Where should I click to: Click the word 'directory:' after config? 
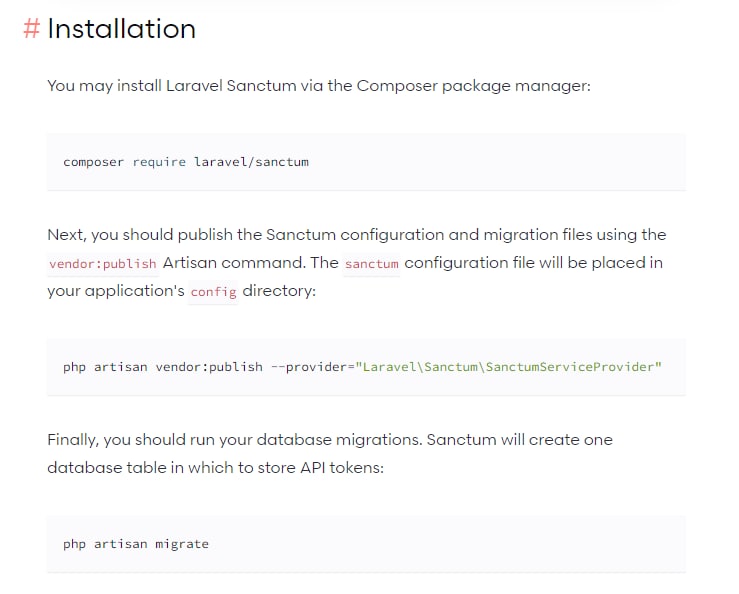pos(279,291)
